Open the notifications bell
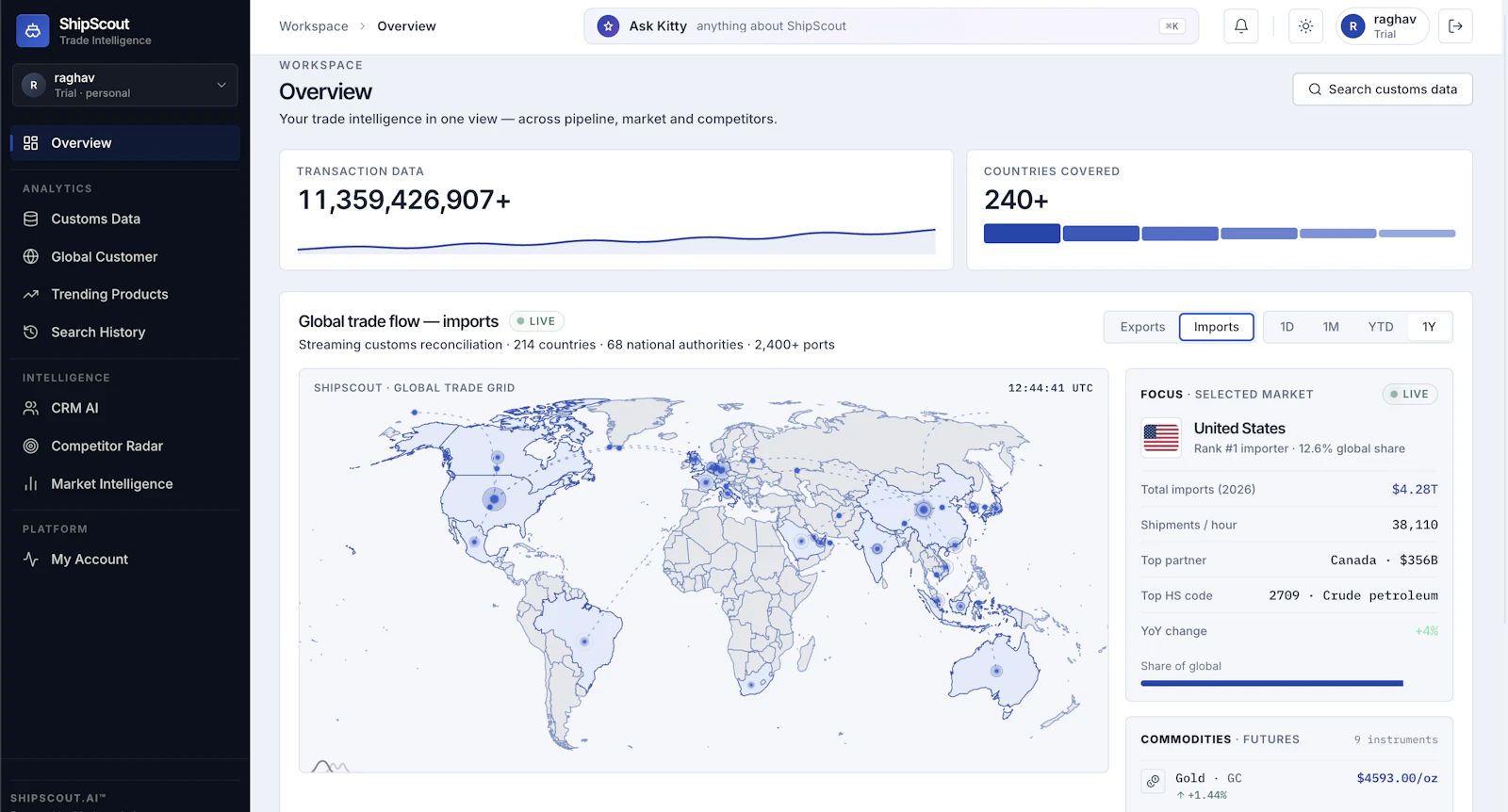Viewport: 1508px width, 812px height. 1241,26
